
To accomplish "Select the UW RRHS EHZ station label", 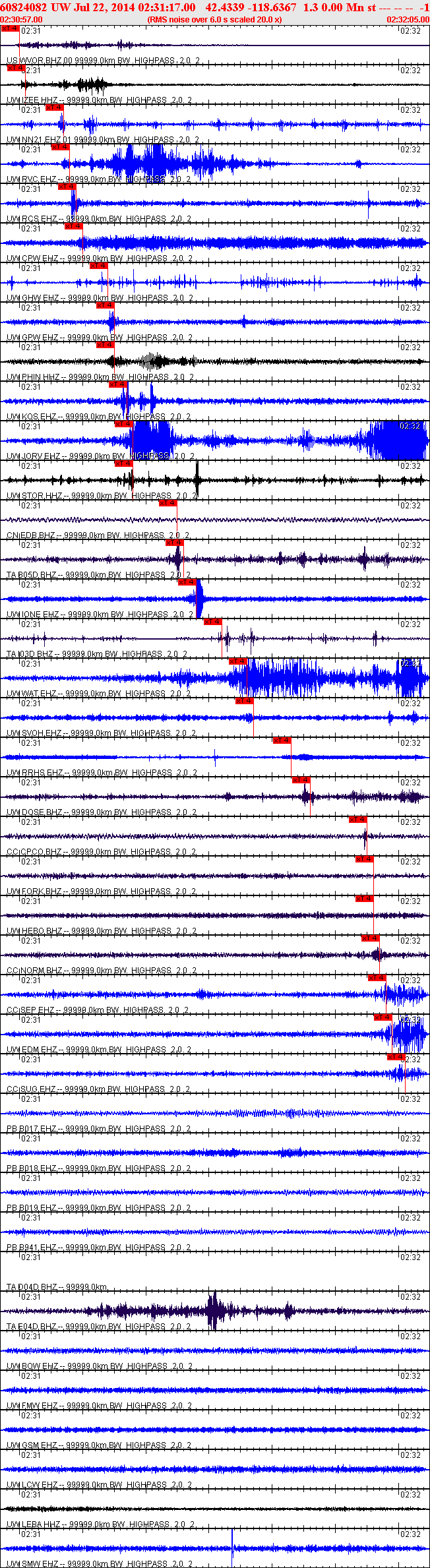I will [102, 773].
